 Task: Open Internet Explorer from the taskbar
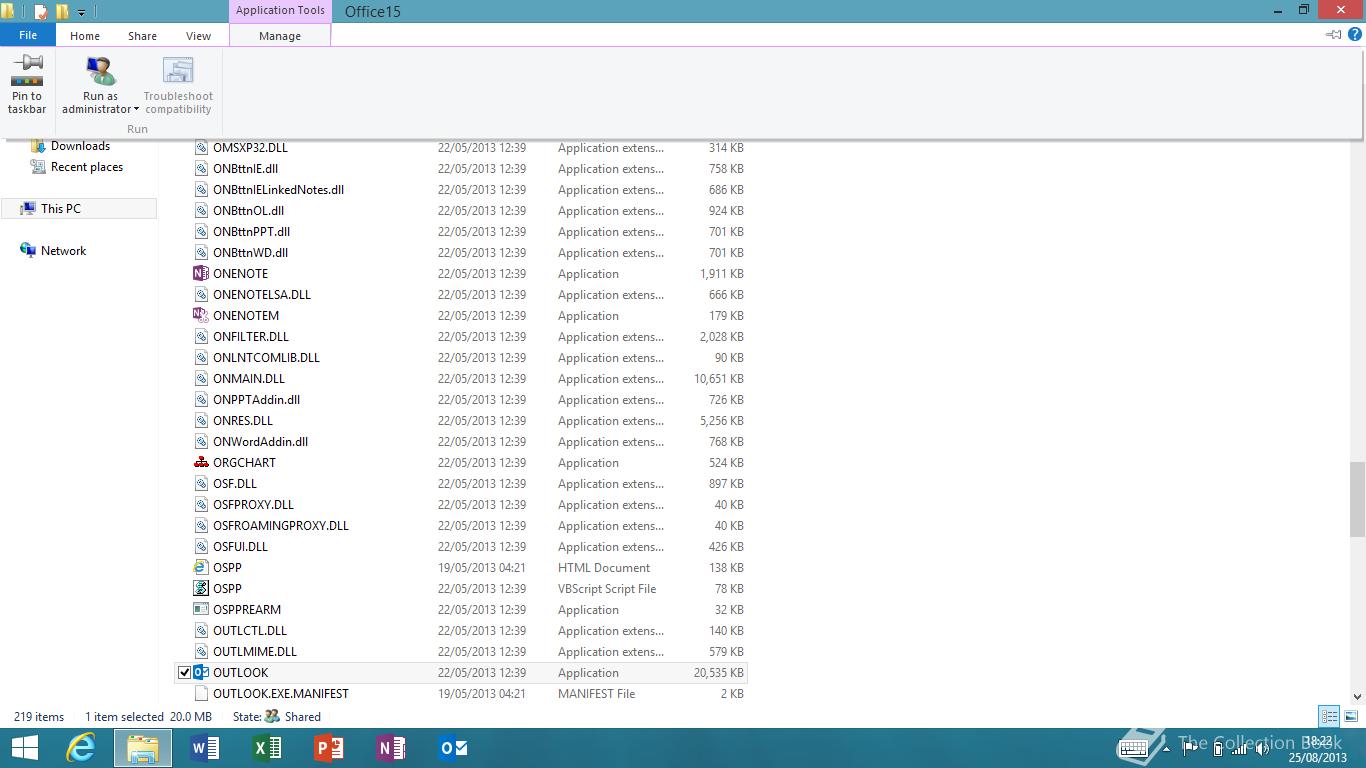click(80, 748)
